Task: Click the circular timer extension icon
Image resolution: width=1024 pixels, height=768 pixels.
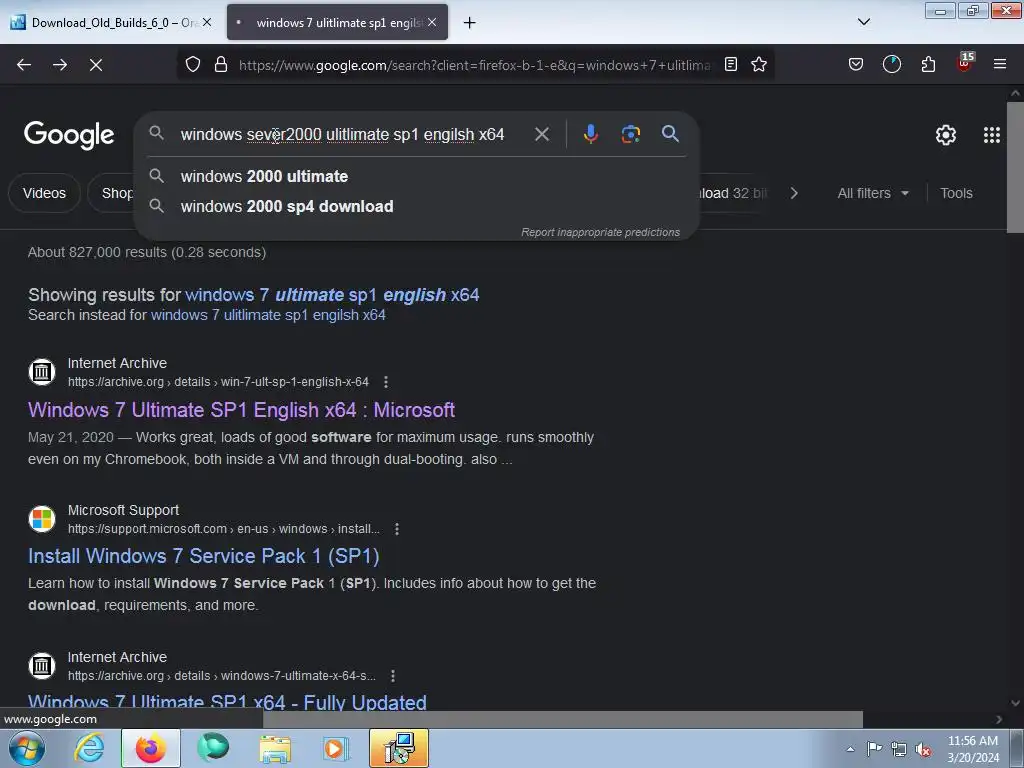Action: pos(891,65)
